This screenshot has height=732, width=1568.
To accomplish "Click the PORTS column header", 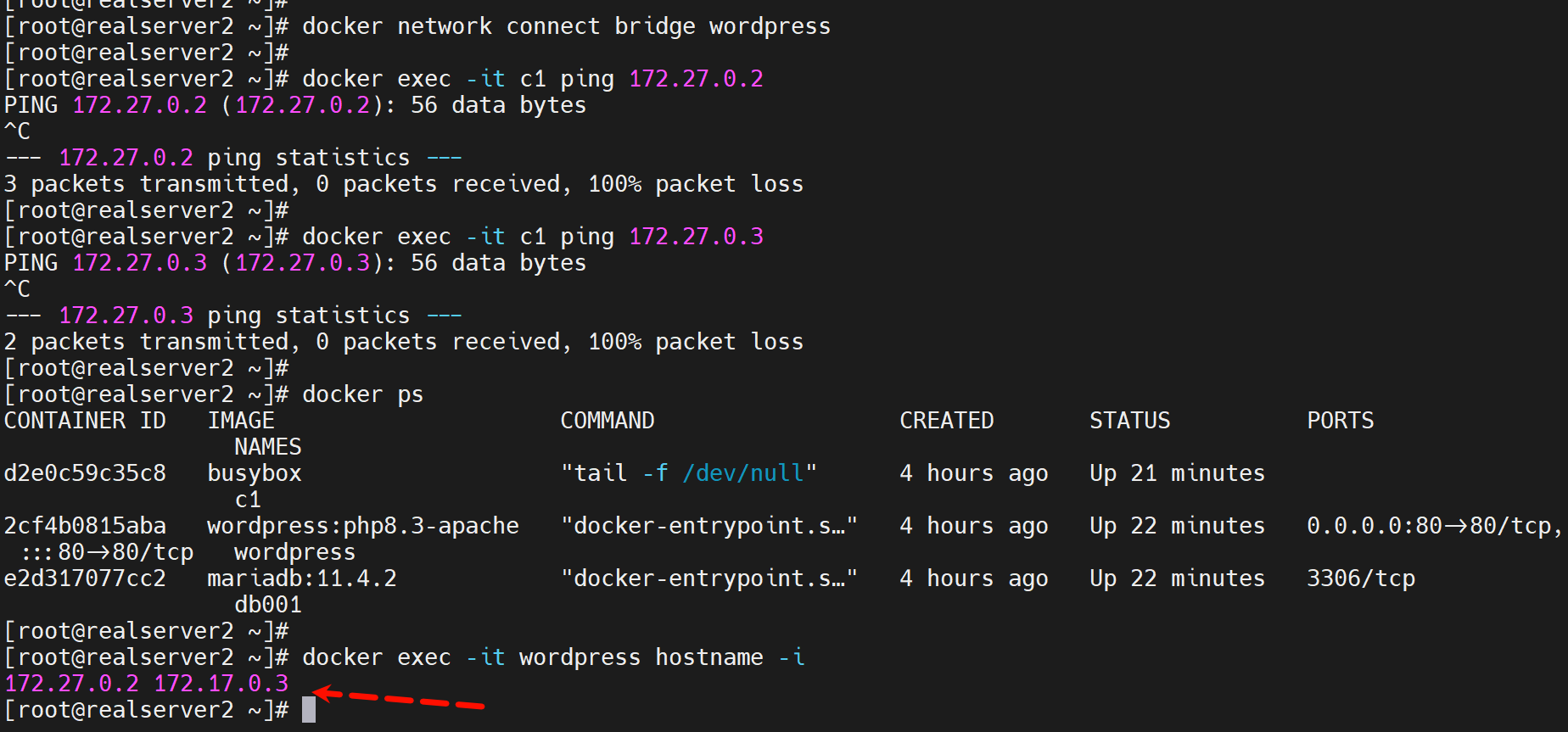I will 1340,421.
